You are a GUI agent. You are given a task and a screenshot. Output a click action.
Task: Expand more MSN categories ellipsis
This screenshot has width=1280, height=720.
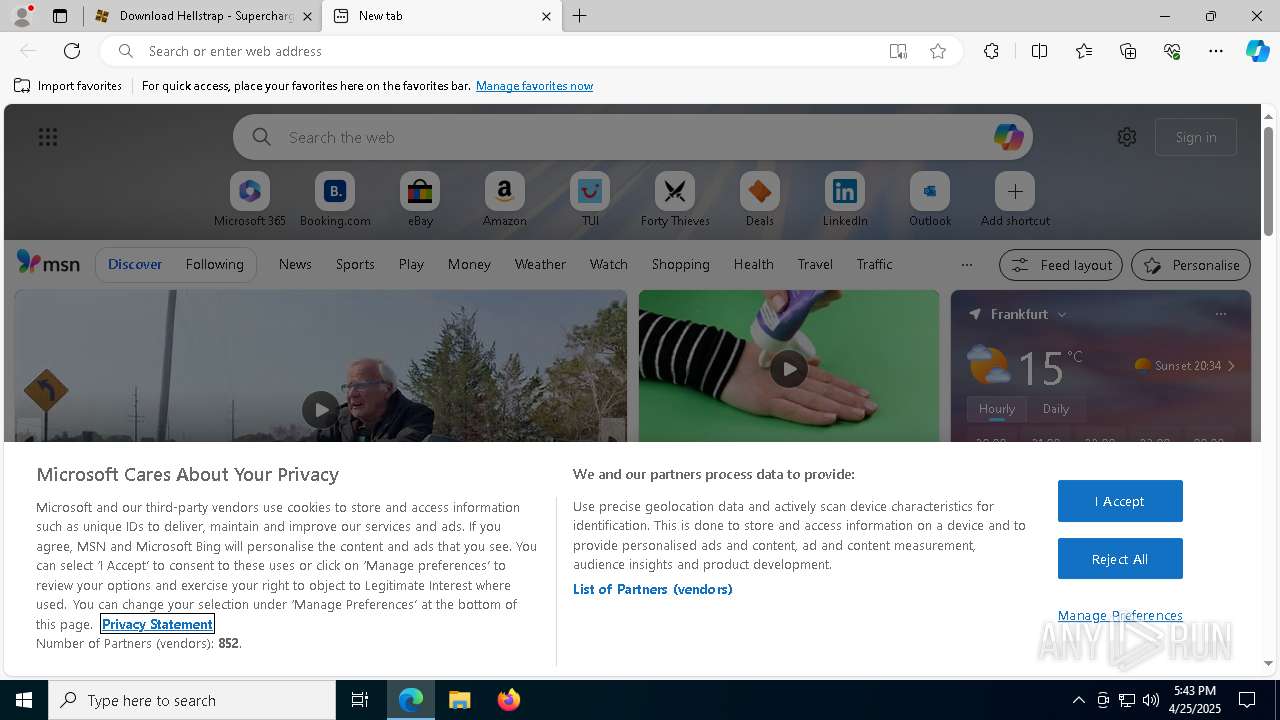[966, 265]
